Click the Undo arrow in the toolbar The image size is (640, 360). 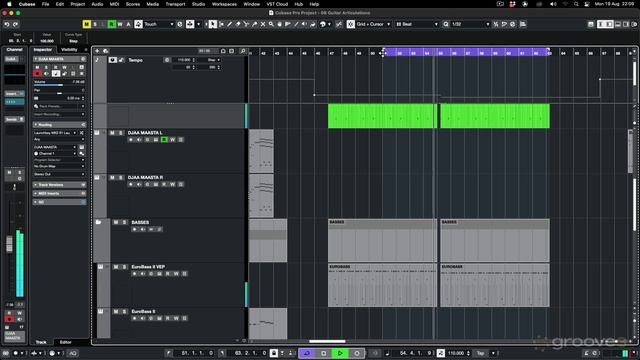(x=7, y=24)
